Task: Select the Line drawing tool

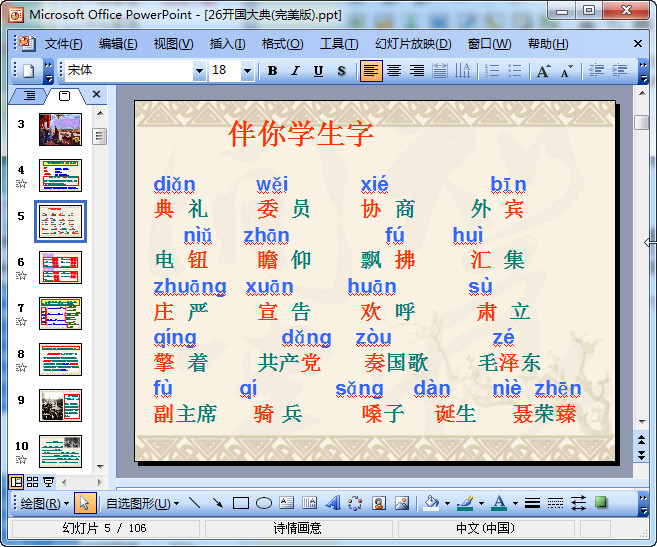Action: (x=194, y=503)
